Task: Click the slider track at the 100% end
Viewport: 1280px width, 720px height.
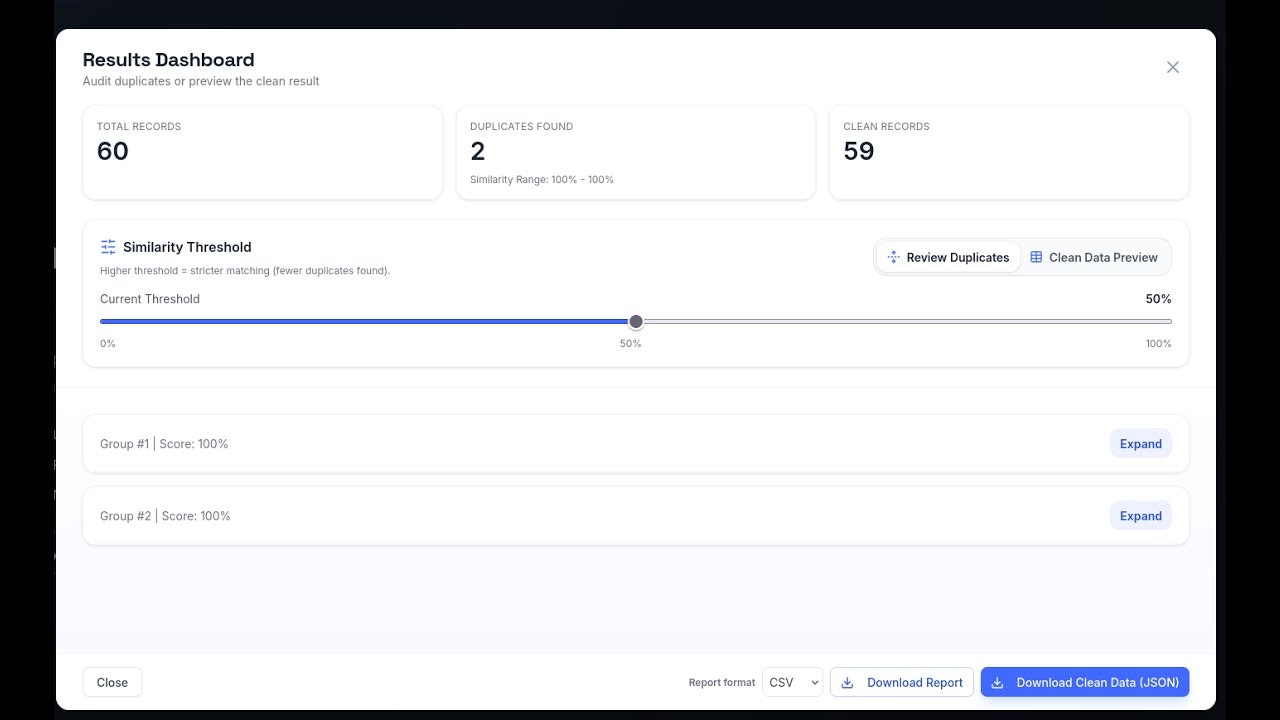Action: (x=1165, y=321)
